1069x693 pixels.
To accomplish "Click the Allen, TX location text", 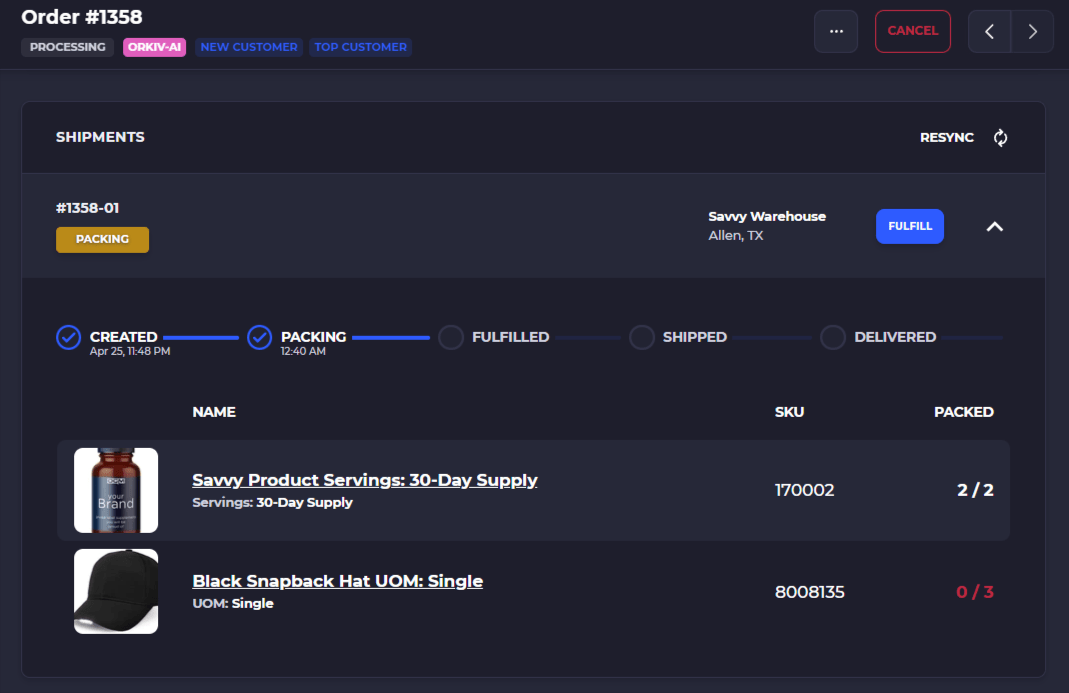I will (x=736, y=235).
